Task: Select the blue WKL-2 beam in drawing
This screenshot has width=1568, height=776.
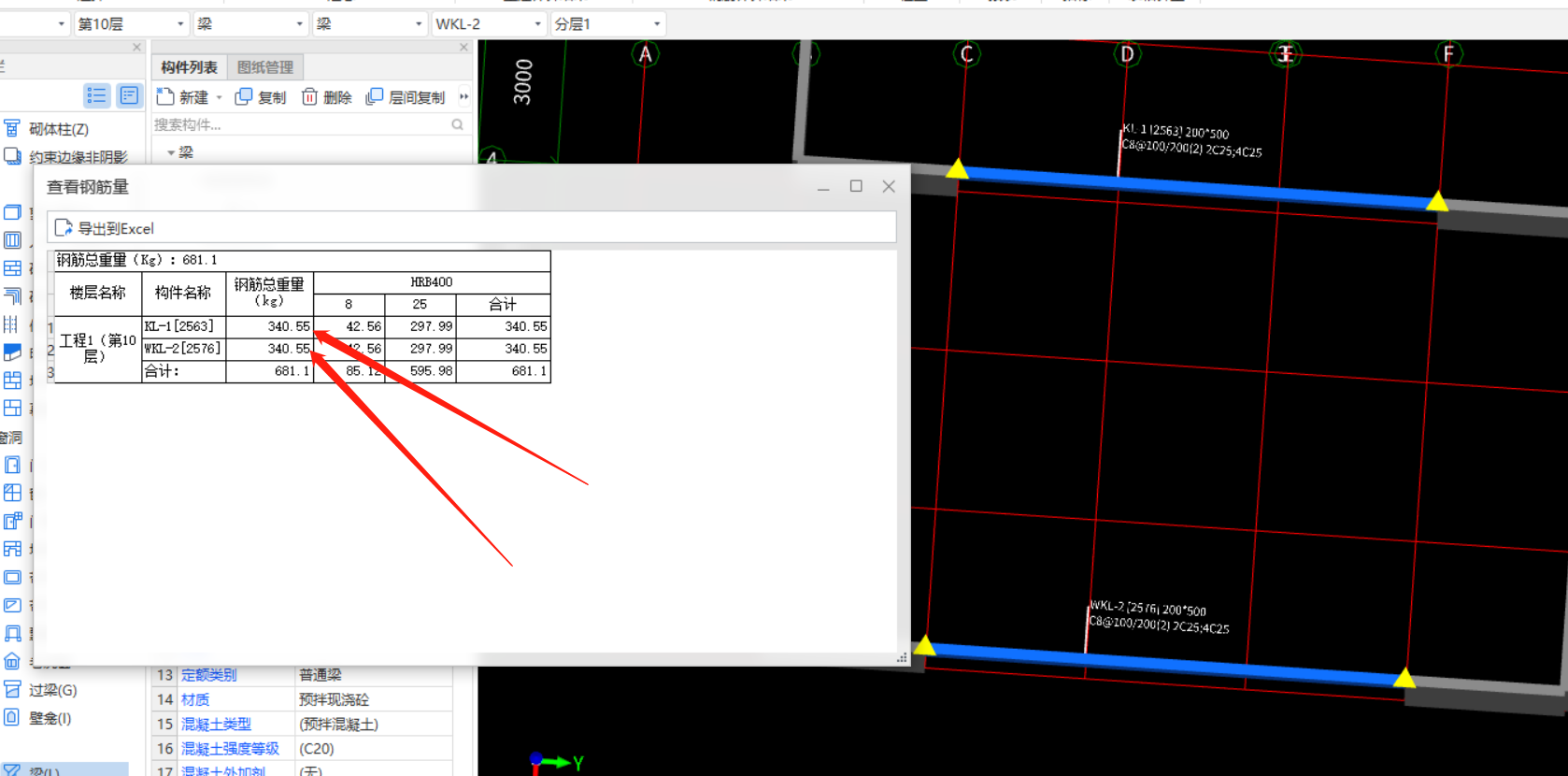Action: (1163, 662)
